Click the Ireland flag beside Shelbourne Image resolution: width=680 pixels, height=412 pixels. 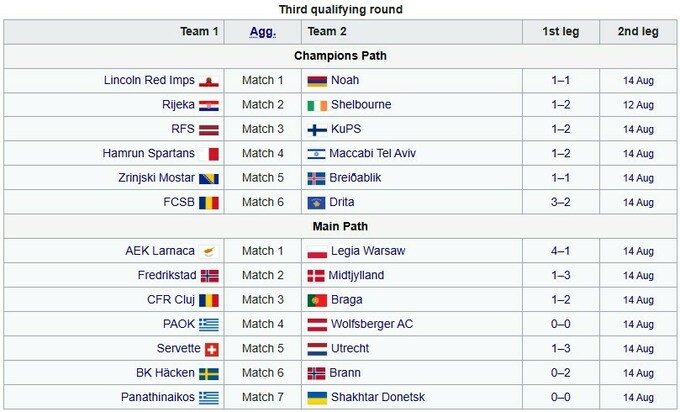[316, 105]
